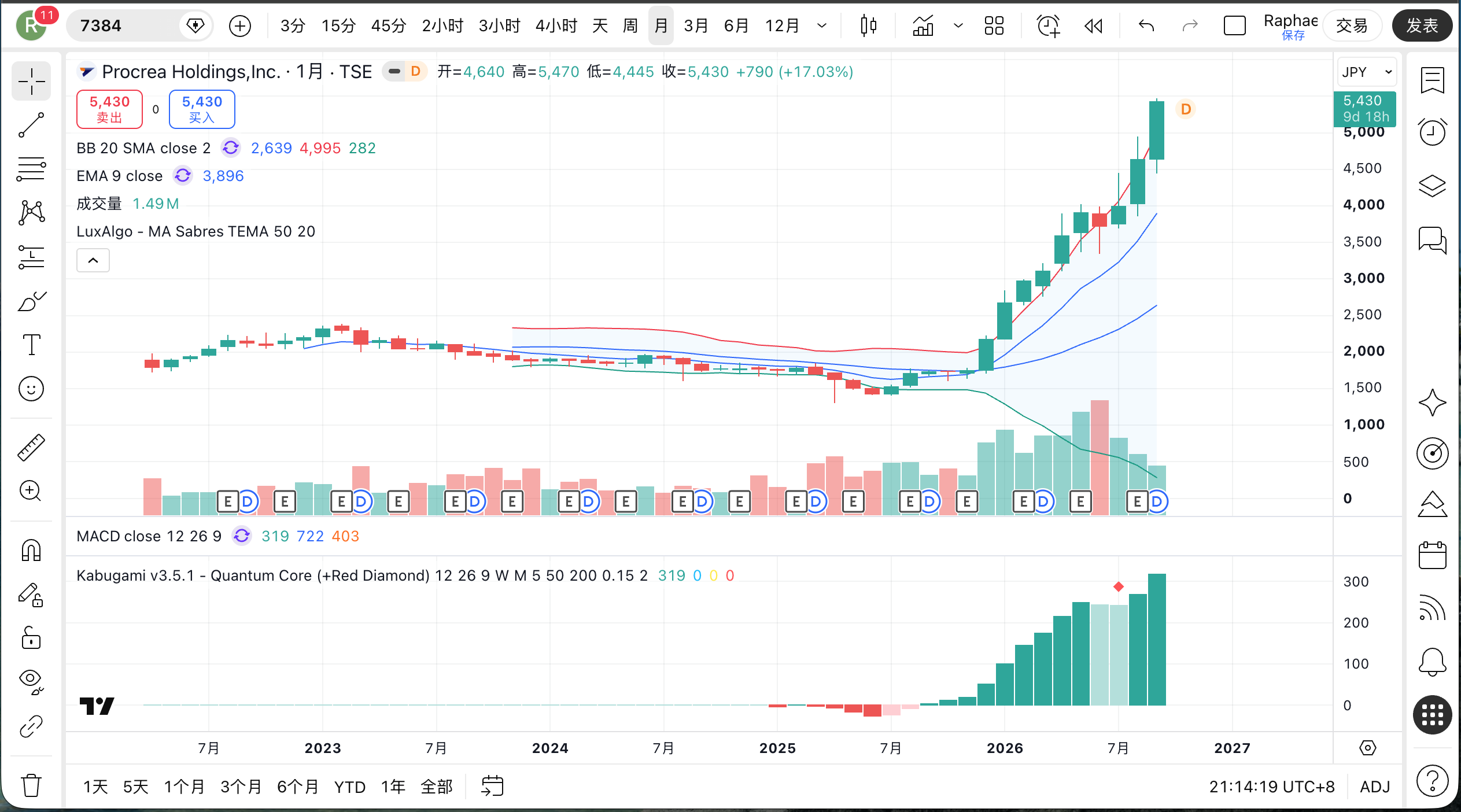Toggle hide all drawings eye icon
The height and width of the screenshot is (812, 1461).
[31, 682]
